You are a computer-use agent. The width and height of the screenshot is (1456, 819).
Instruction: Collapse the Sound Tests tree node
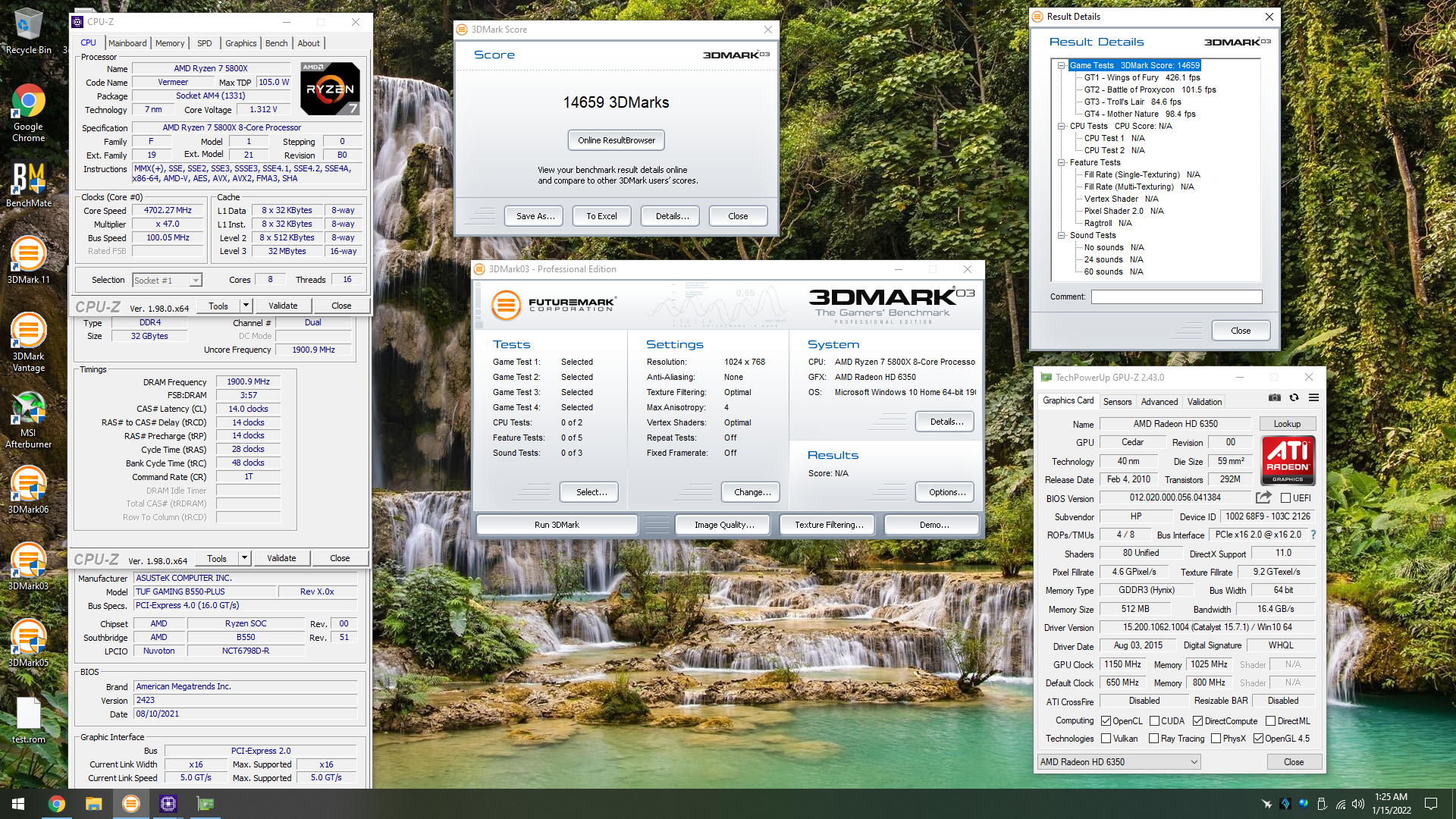[x=1062, y=235]
